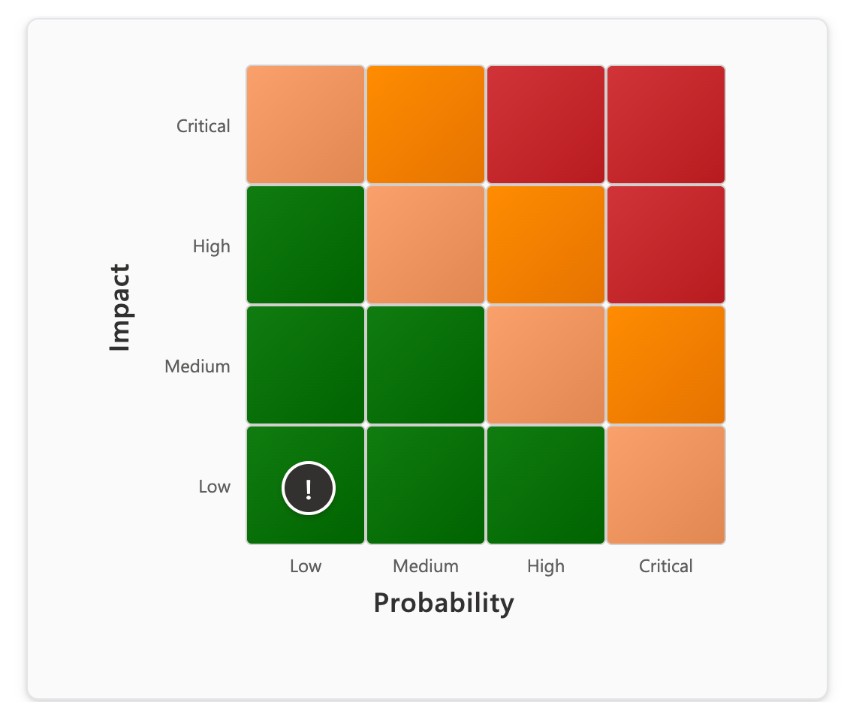
Task: Select the High impact, Medium probability cell
Action: 426,245
